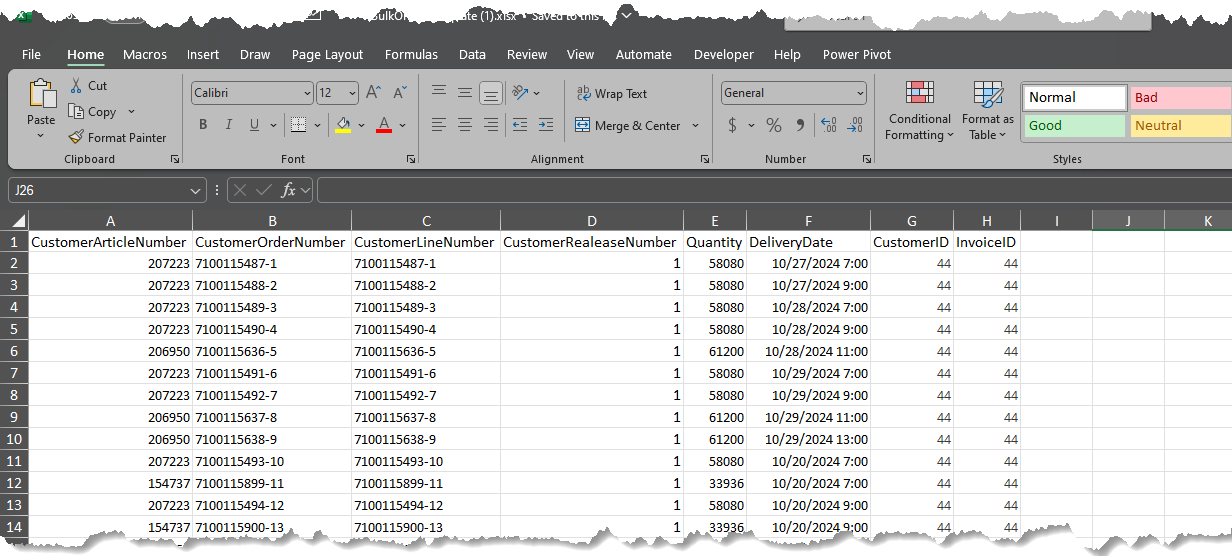Image resolution: width=1232 pixels, height=556 pixels.
Task: Apply center horizontal alignment
Action: [x=465, y=125]
